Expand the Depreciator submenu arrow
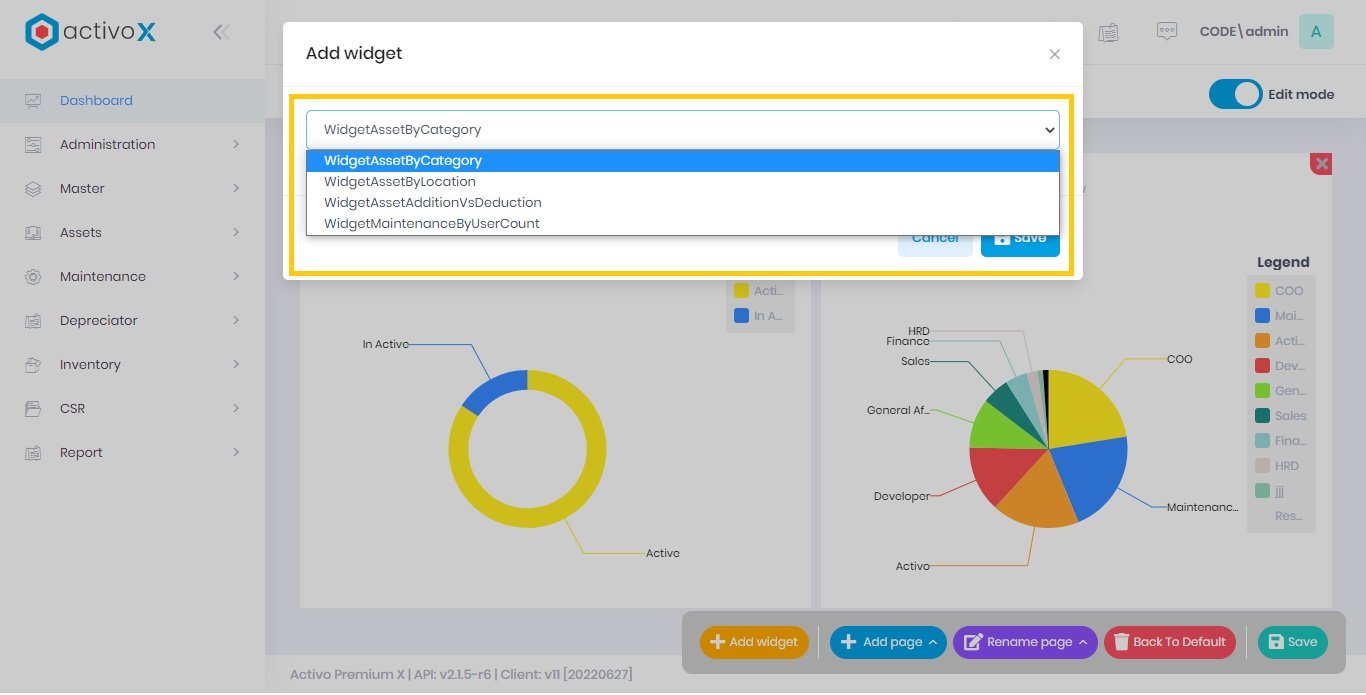 tap(236, 321)
